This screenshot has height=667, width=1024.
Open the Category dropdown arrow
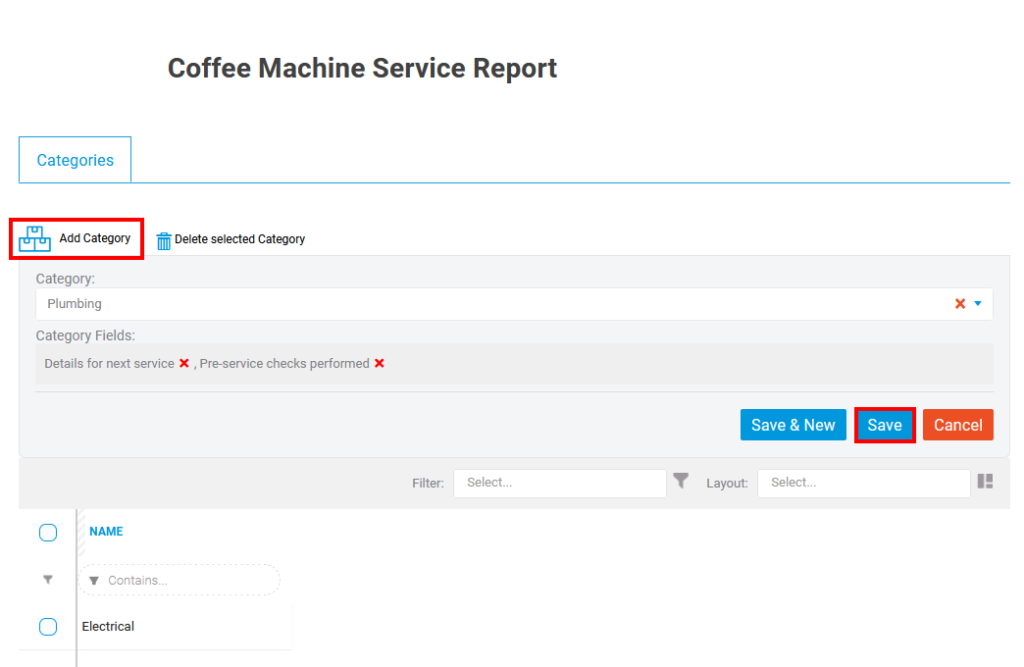978,303
